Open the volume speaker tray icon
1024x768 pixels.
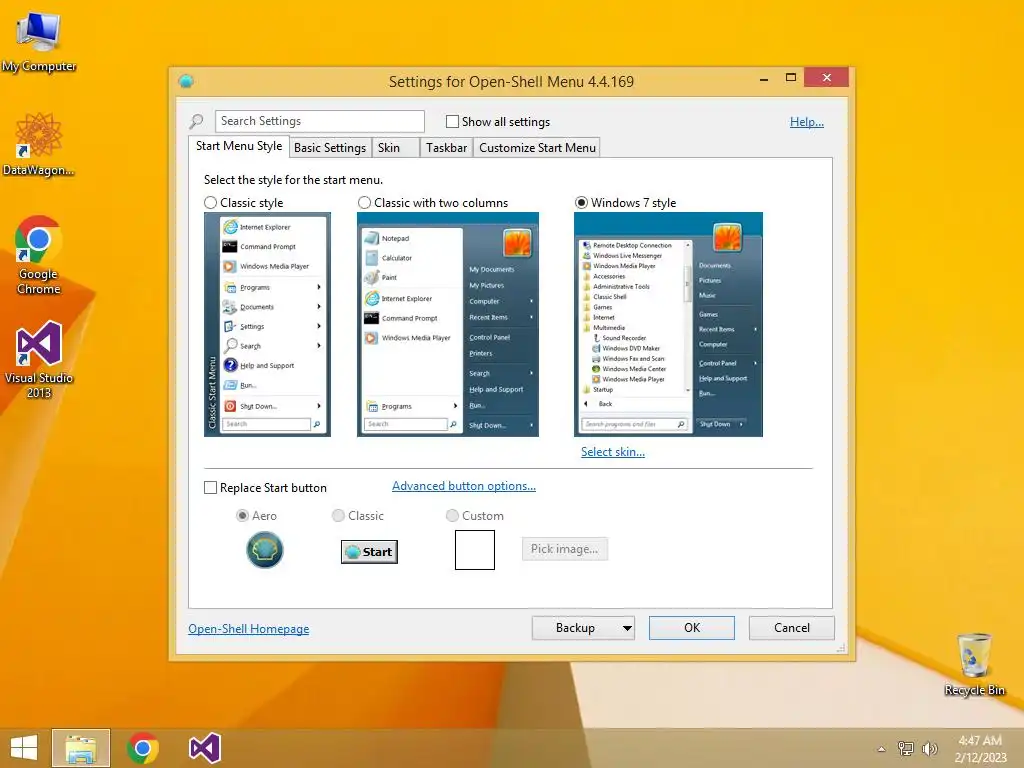pyautogui.click(x=929, y=748)
